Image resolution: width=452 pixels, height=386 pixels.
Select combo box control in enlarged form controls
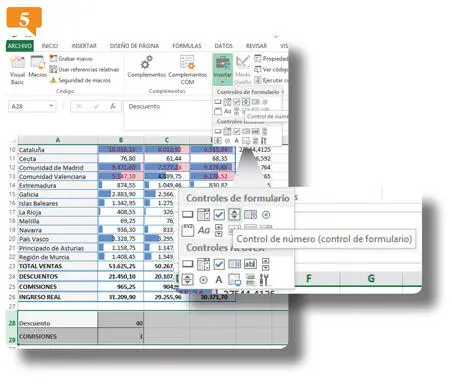[x=203, y=215]
